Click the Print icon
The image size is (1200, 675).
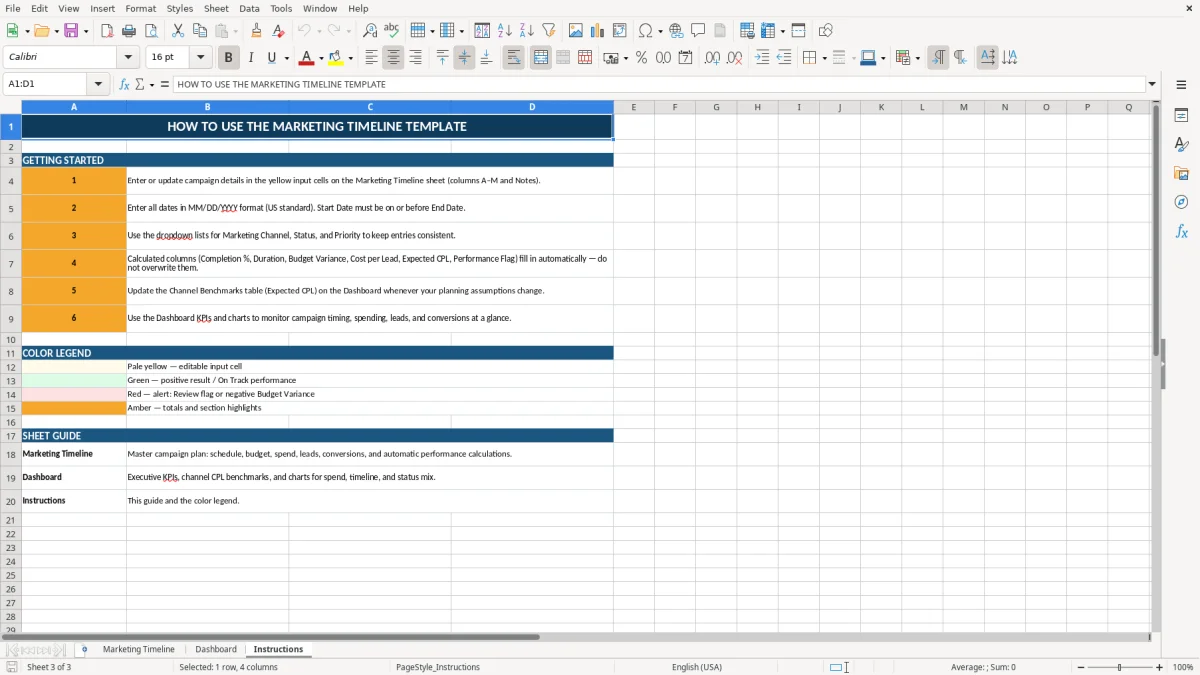click(129, 31)
